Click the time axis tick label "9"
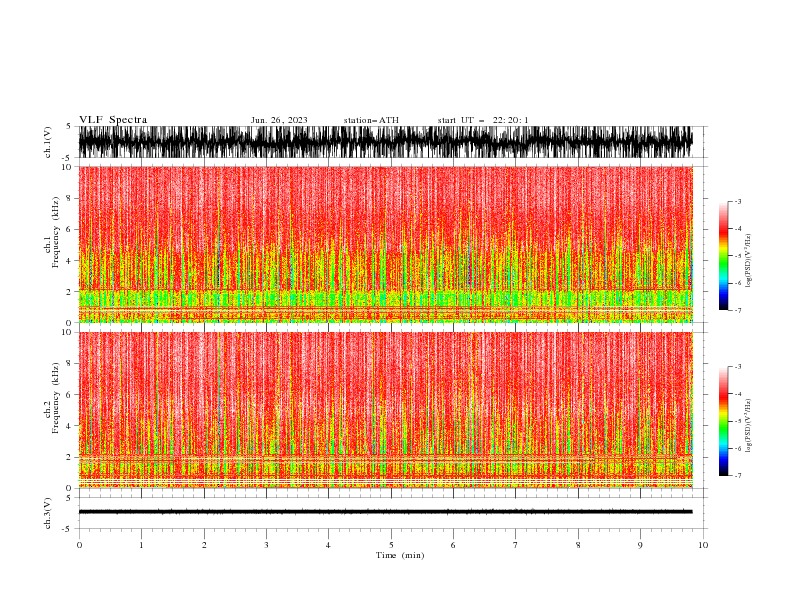Screen dimensions: 792x612 pyautogui.click(x=640, y=545)
